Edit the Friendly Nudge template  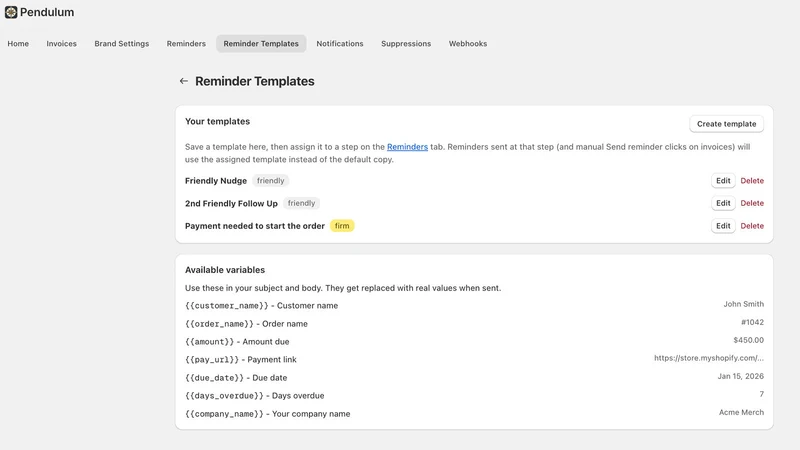coord(723,181)
